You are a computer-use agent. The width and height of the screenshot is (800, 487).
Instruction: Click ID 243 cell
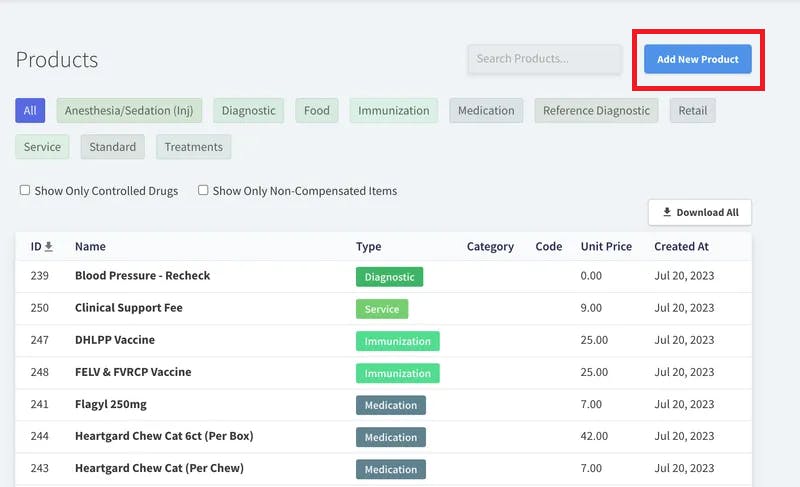coord(40,469)
